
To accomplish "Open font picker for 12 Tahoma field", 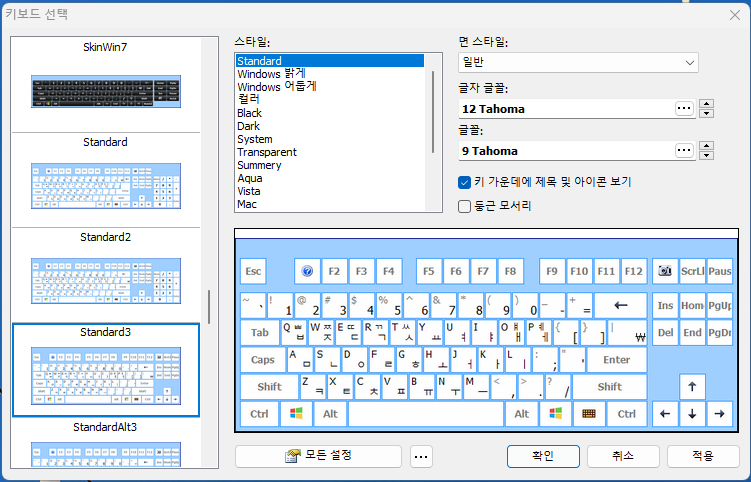I will tap(684, 109).
